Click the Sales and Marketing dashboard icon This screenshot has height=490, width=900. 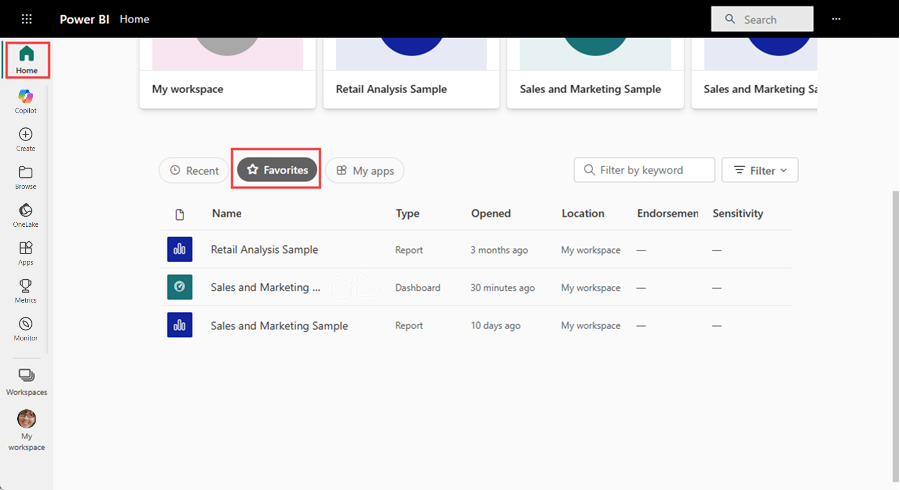pyautogui.click(x=180, y=287)
